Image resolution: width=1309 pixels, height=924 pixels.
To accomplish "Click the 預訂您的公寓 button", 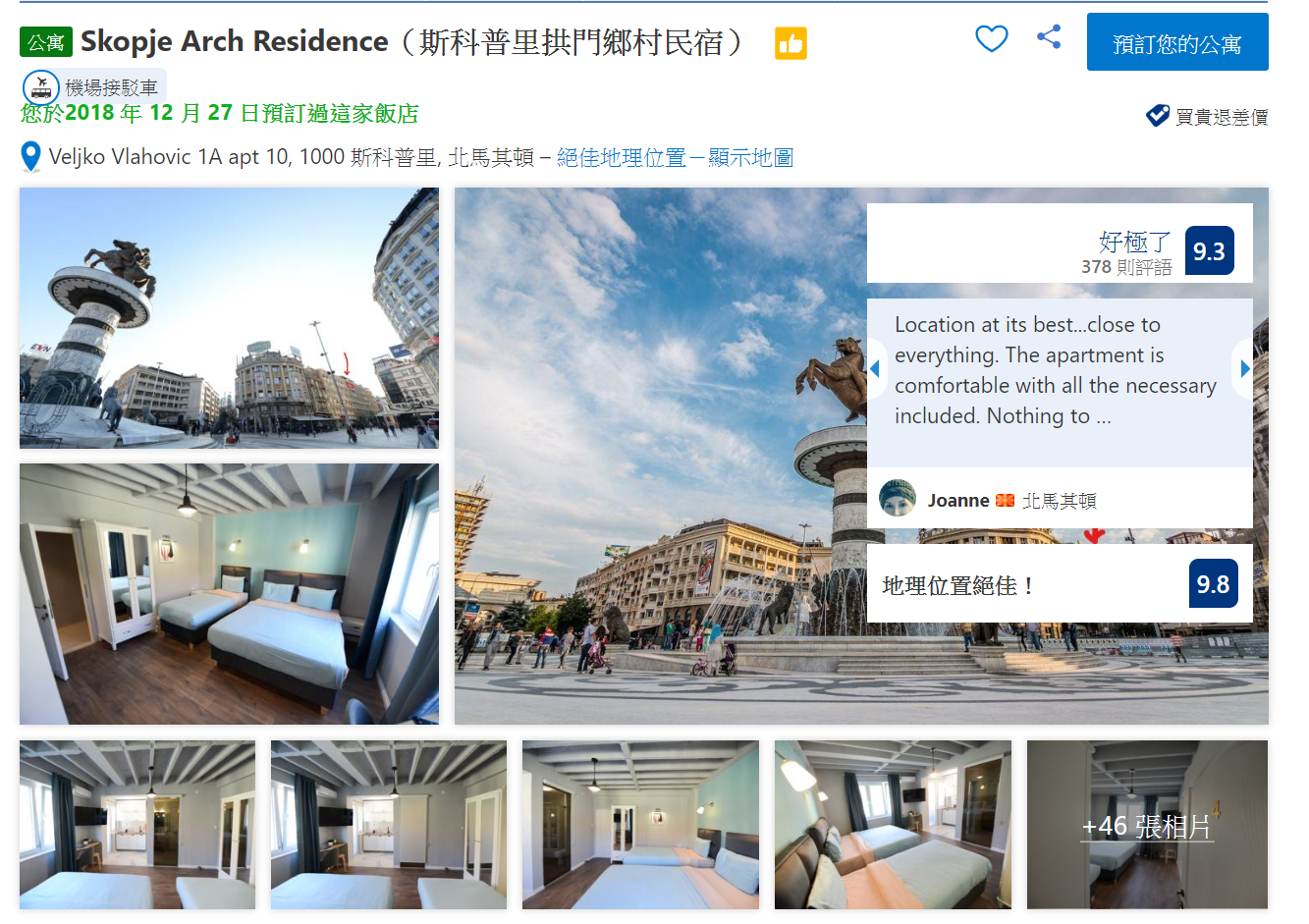I will [1177, 42].
